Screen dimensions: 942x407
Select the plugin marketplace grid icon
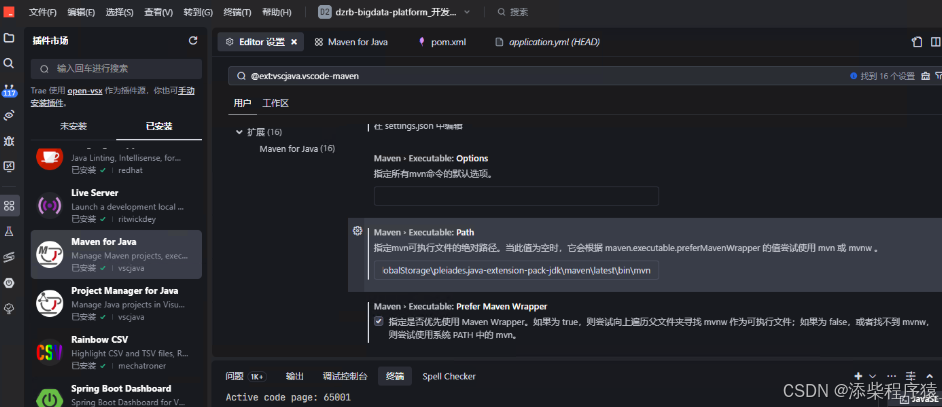click(9, 206)
